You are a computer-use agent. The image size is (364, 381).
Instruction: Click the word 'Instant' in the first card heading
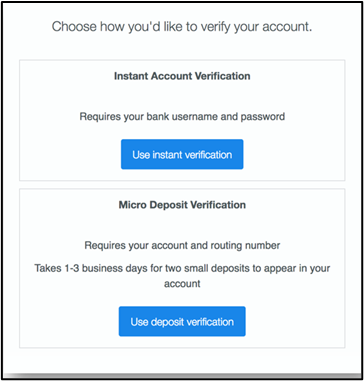click(x=131, y=76)
